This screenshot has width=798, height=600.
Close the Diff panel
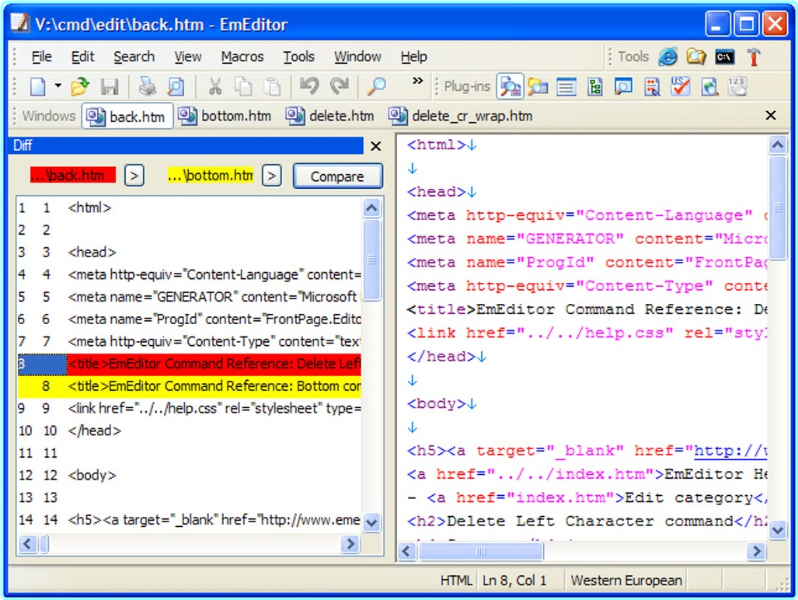click(x=376, y=147)
